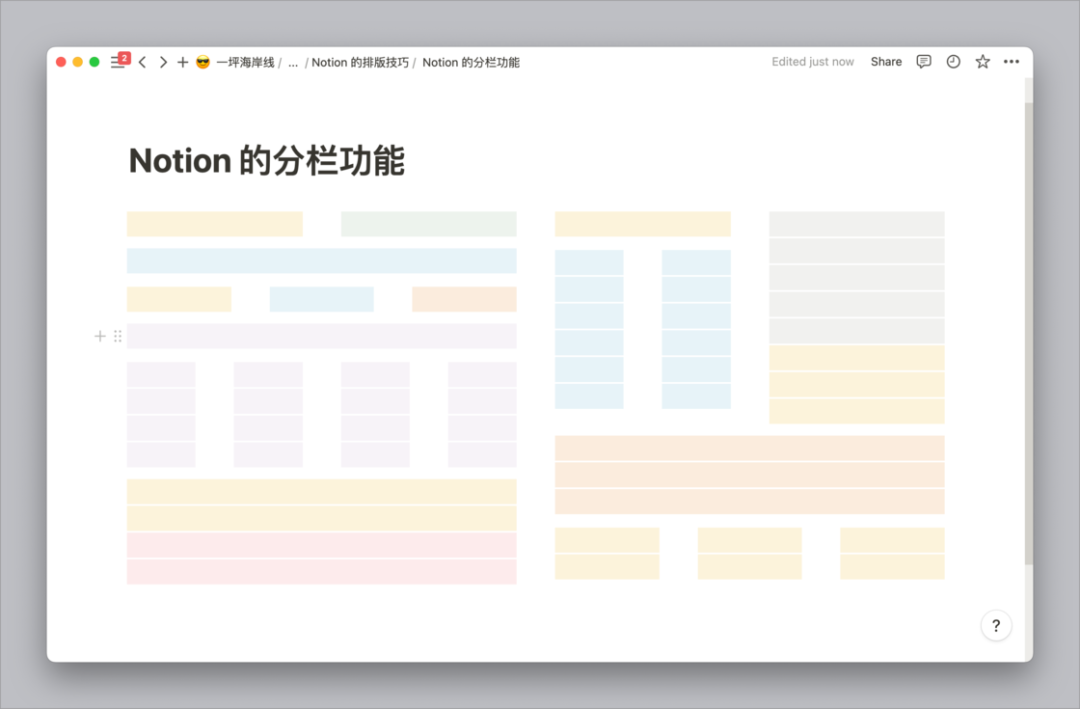Create a new page using the plus icon
This screenshot has width=1080, height=709.
coord(182,61)
